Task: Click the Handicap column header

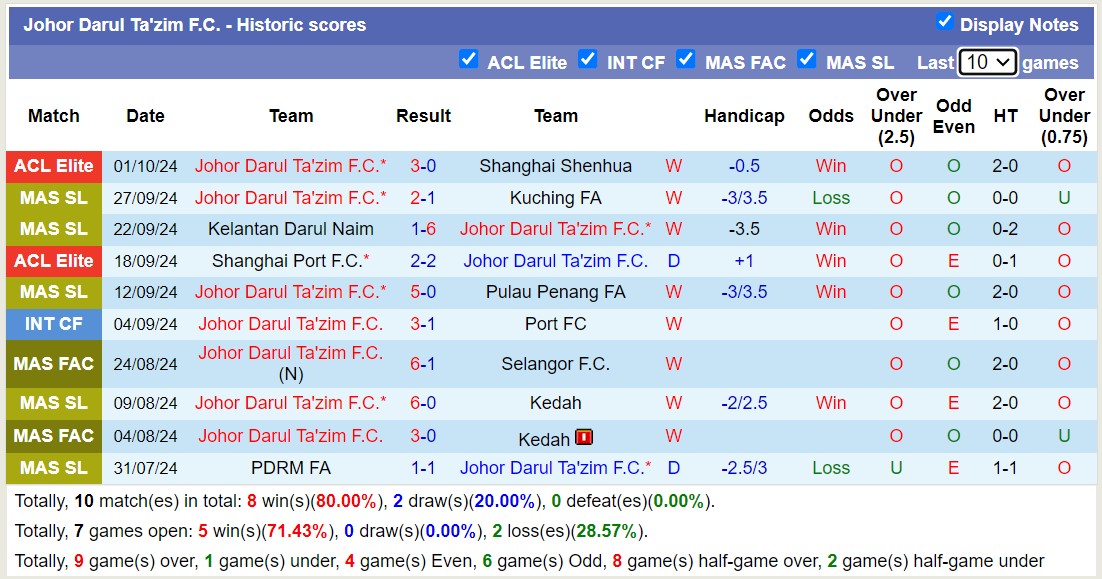Action: click(x=744, y=116)
